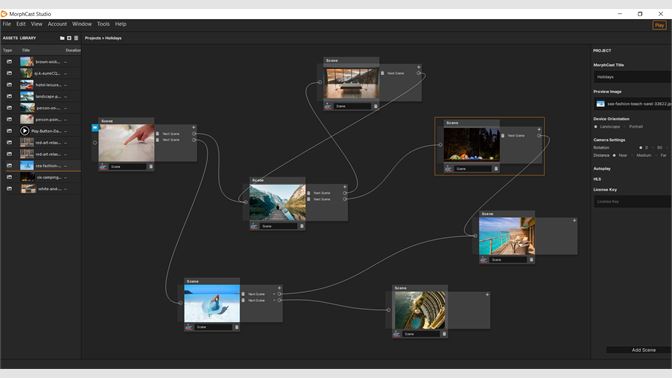Click the folder icon in the Assets Library header
672x378 pixels.
62,38
